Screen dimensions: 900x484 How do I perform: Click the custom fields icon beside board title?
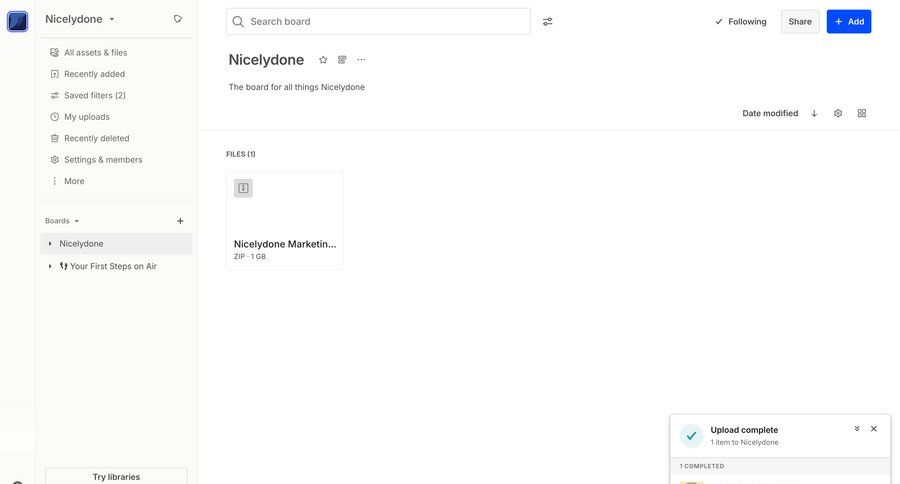[342, 60]
